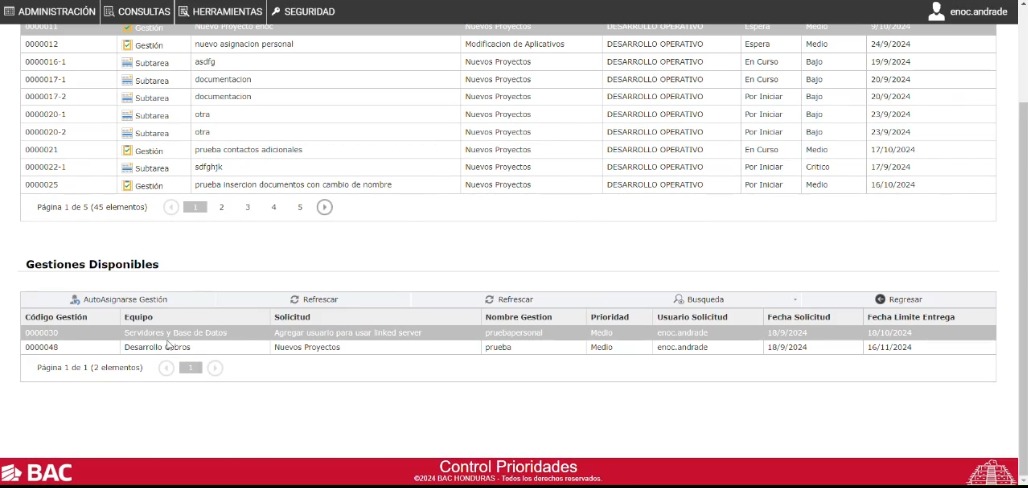The image size is (1028, 488).
Task: Click next page arrow in Gestiones Disponibles pager
Action: pyautogui.click(x=215, y=368)
